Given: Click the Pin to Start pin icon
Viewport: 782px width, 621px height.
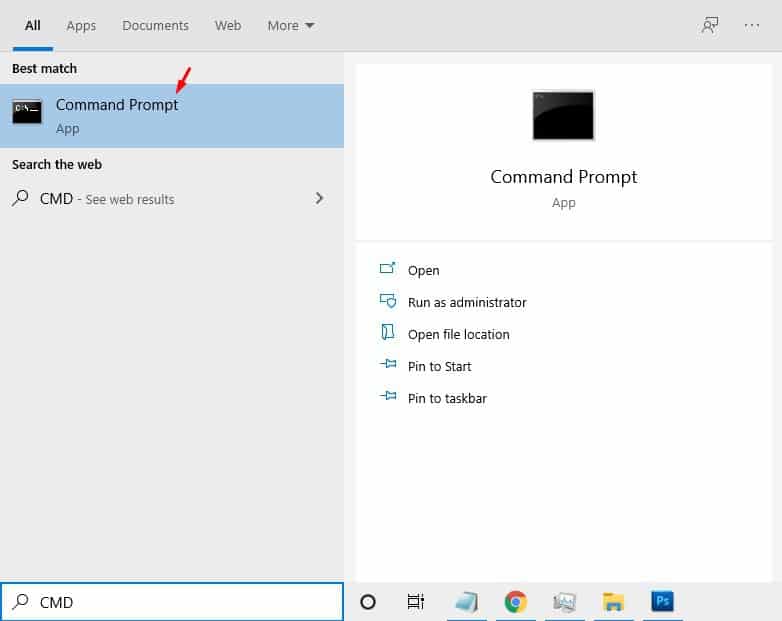Looking at the screenshot, I should pos(388,364).
